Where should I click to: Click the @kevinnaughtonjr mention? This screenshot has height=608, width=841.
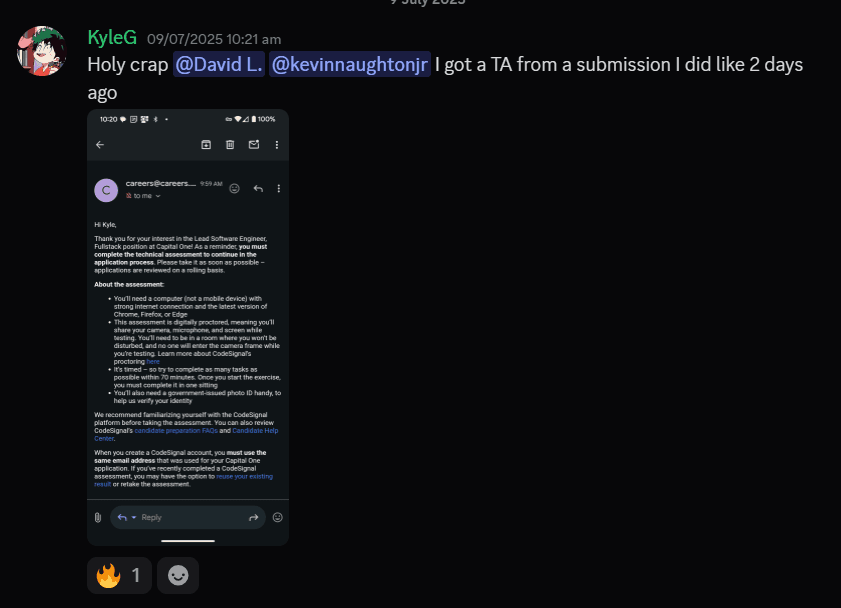tap(350, 64)
